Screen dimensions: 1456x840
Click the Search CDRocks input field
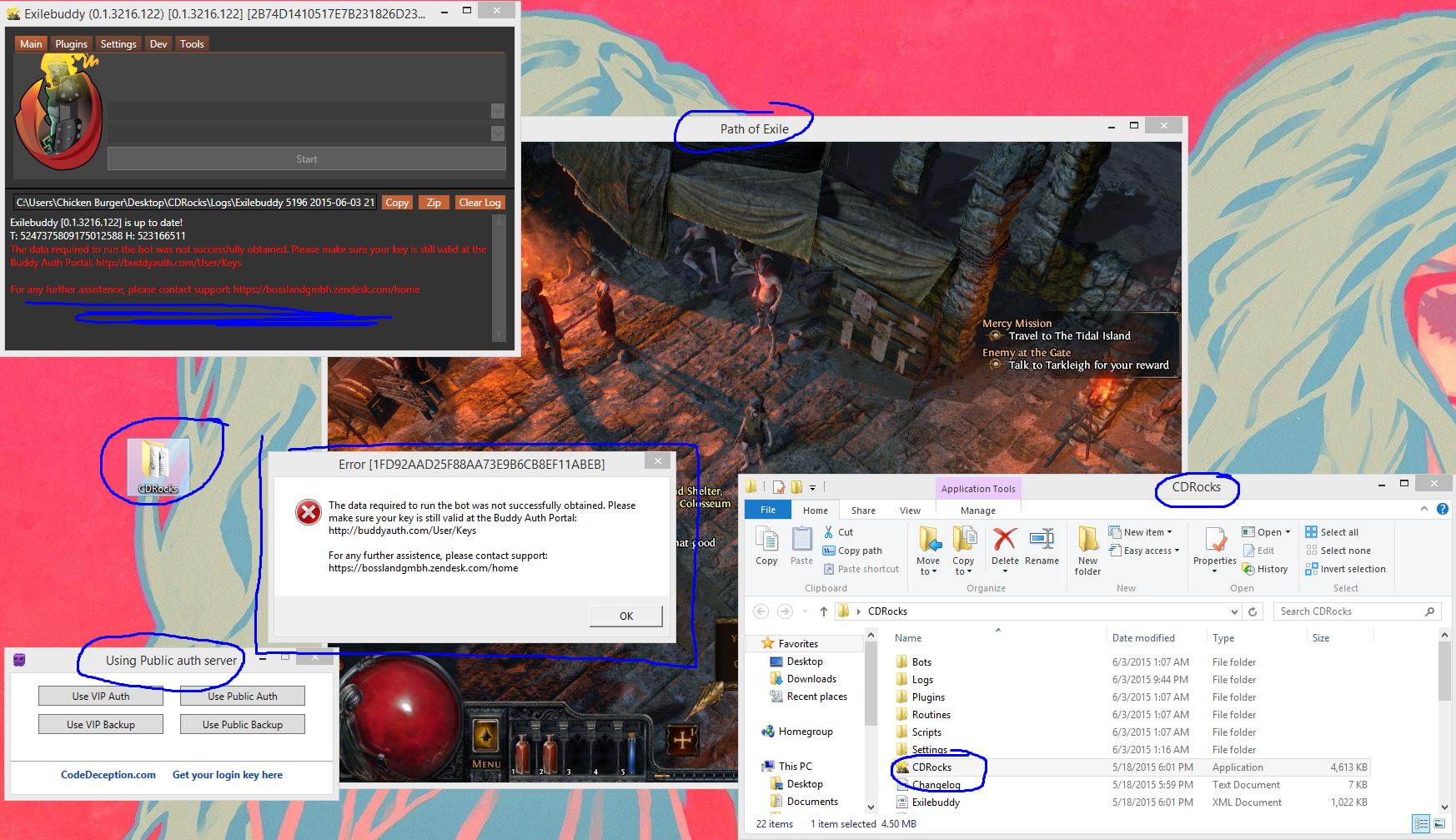1347,611
